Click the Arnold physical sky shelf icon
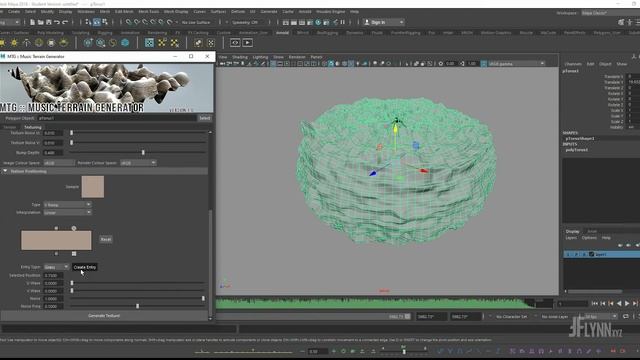The height and width of the screenshot is (360, 640). [x=64, y=42]
